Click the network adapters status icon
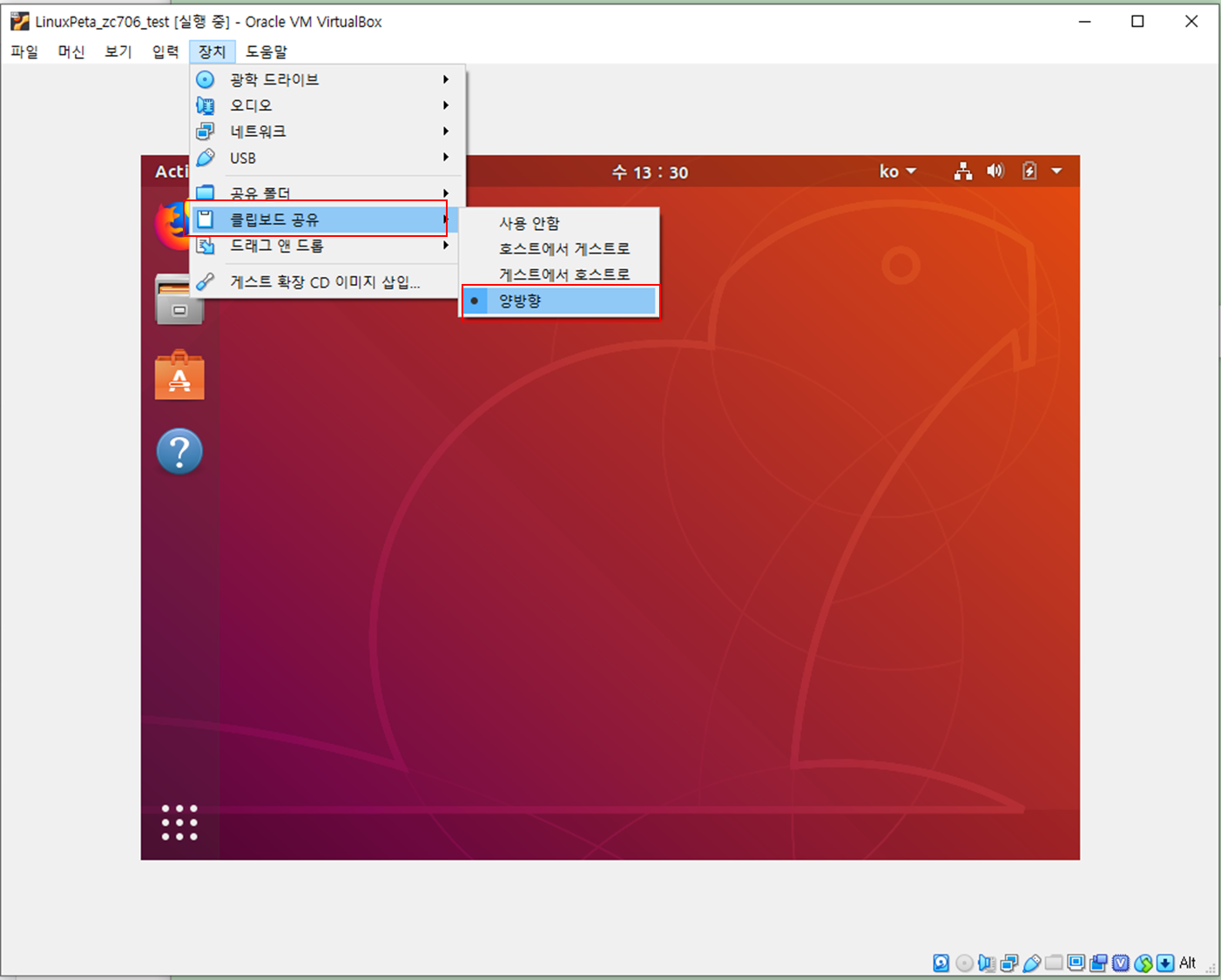This screenshot has height=980, width=1221. tap(1009, 963)
